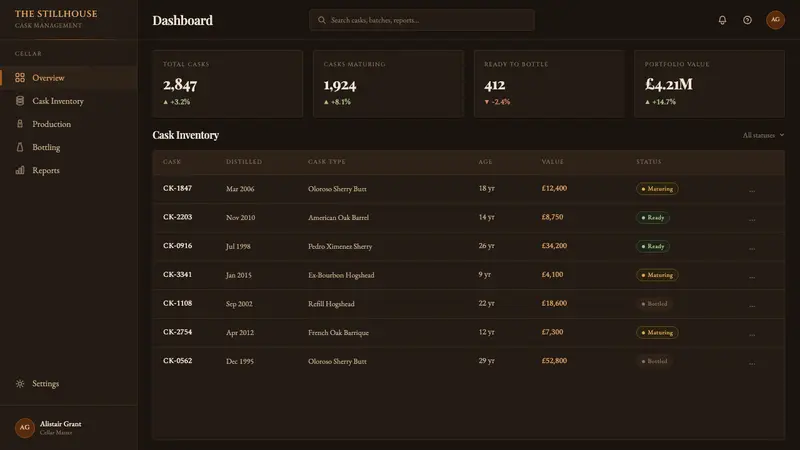Click the Ready badge for CK-2203

653,217
